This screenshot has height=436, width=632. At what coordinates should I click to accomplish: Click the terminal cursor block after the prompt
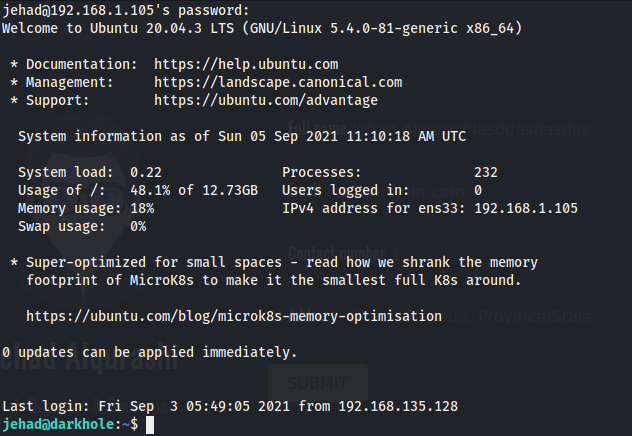coord(149,425)
